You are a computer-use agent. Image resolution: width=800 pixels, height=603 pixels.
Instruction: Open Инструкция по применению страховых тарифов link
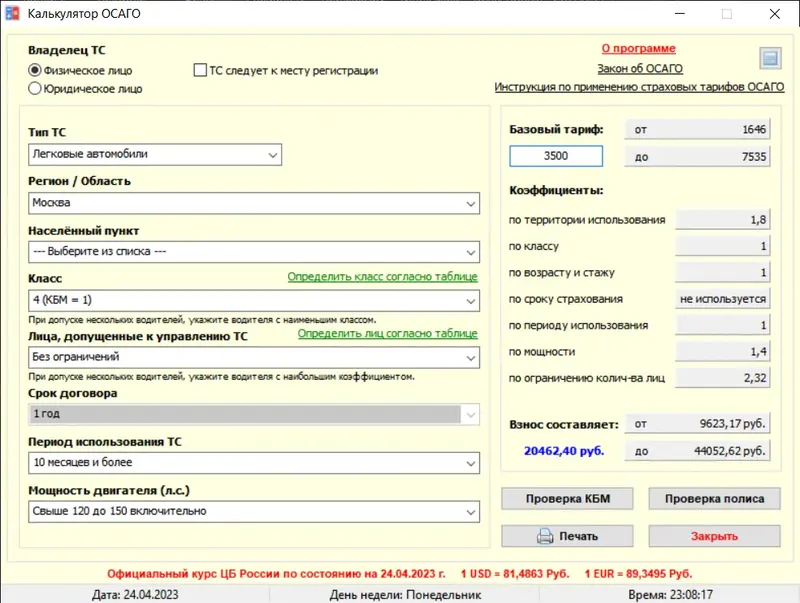[x=639, y=87]
